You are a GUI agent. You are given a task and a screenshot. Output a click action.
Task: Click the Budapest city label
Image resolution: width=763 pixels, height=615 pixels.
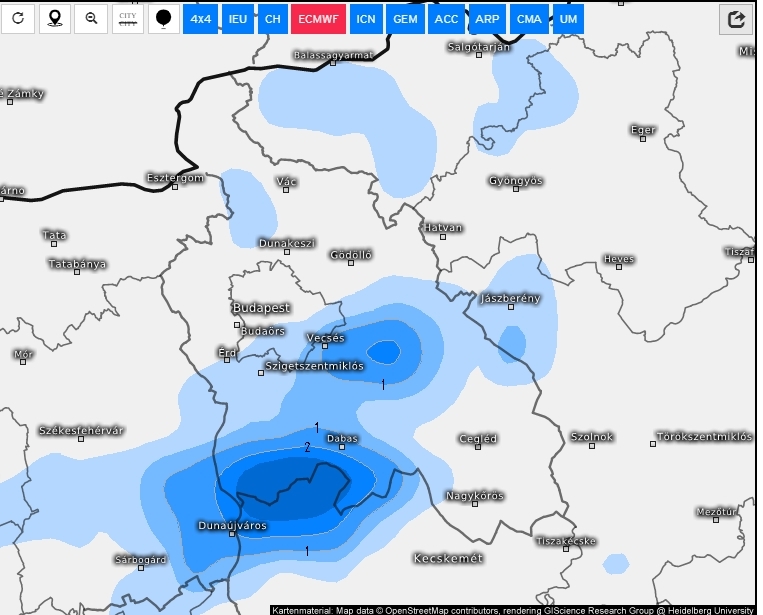261,308
